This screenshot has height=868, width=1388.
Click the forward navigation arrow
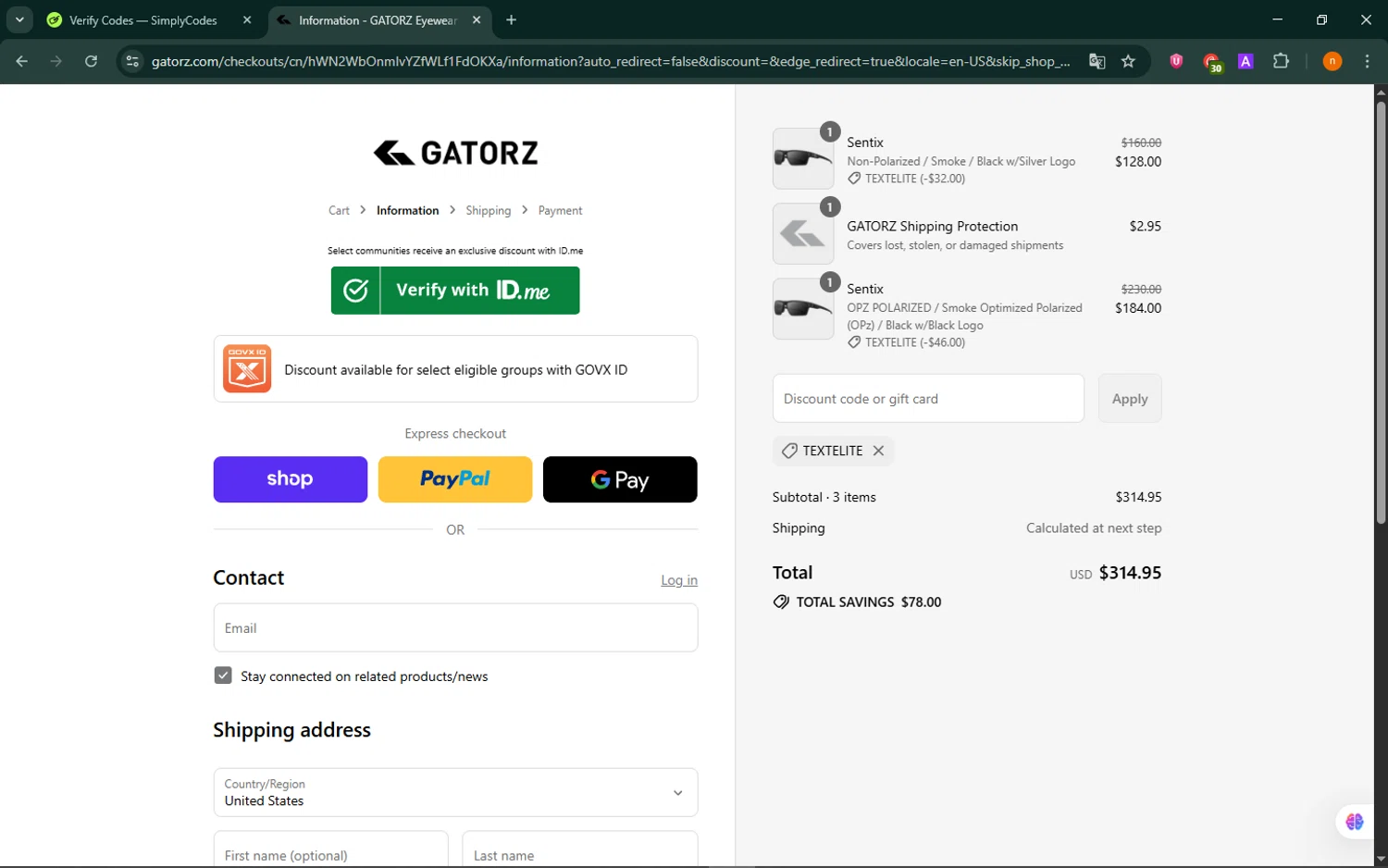tap(56, 61)
